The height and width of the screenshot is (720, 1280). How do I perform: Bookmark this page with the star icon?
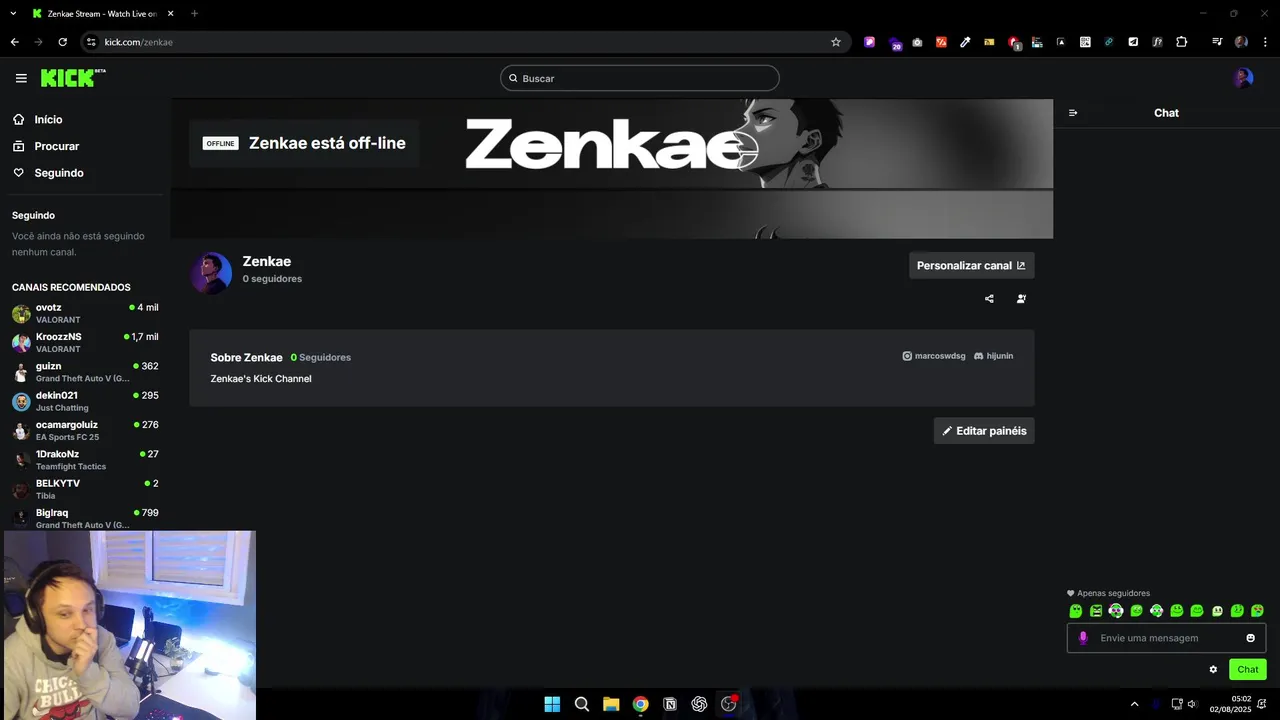click(x=836, y=42)
